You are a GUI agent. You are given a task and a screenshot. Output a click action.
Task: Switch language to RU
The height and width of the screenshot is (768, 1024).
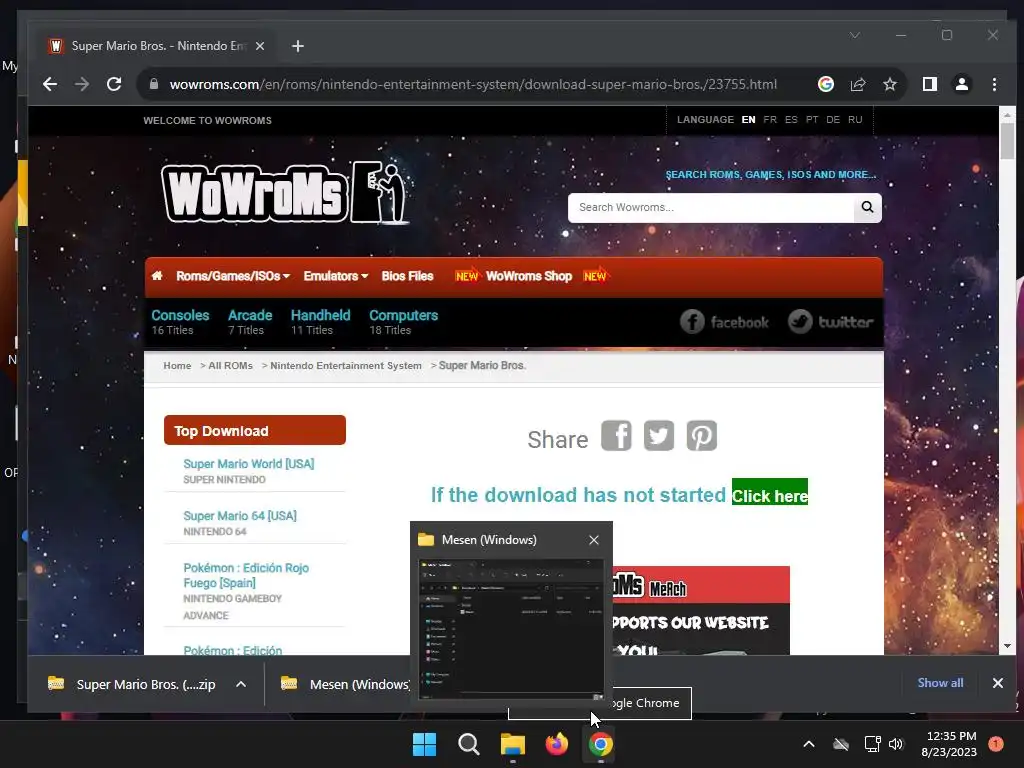(855, 120)
